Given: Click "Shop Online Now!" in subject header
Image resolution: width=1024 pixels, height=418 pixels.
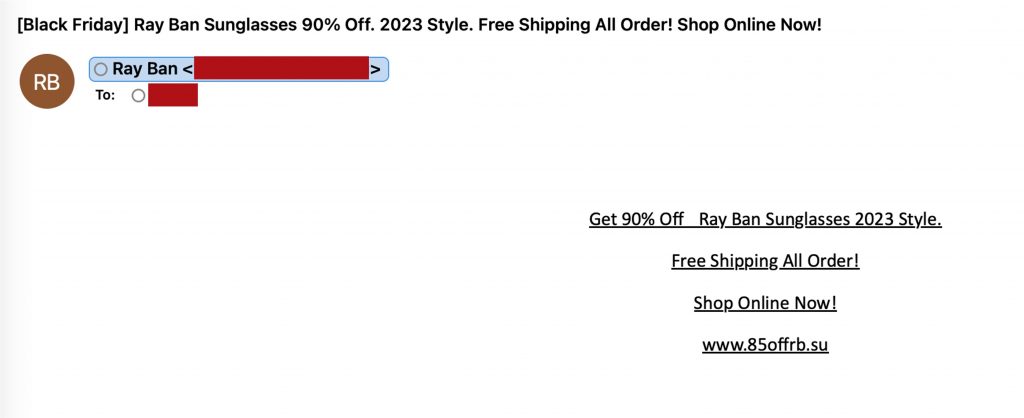Looking at the screenshot, I should click(x=749, y=24).
